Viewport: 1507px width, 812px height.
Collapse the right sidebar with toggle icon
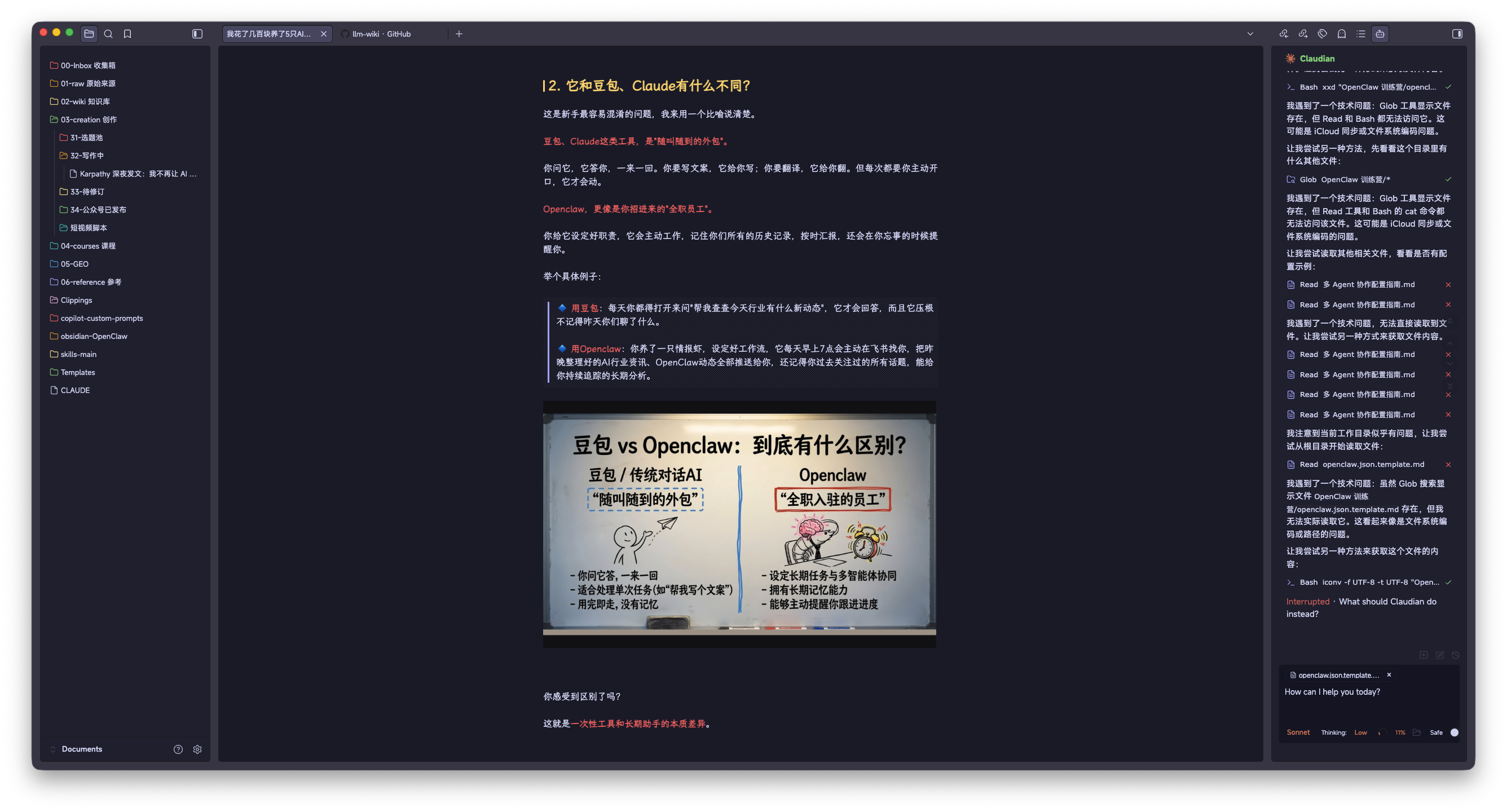(1457, 34)
